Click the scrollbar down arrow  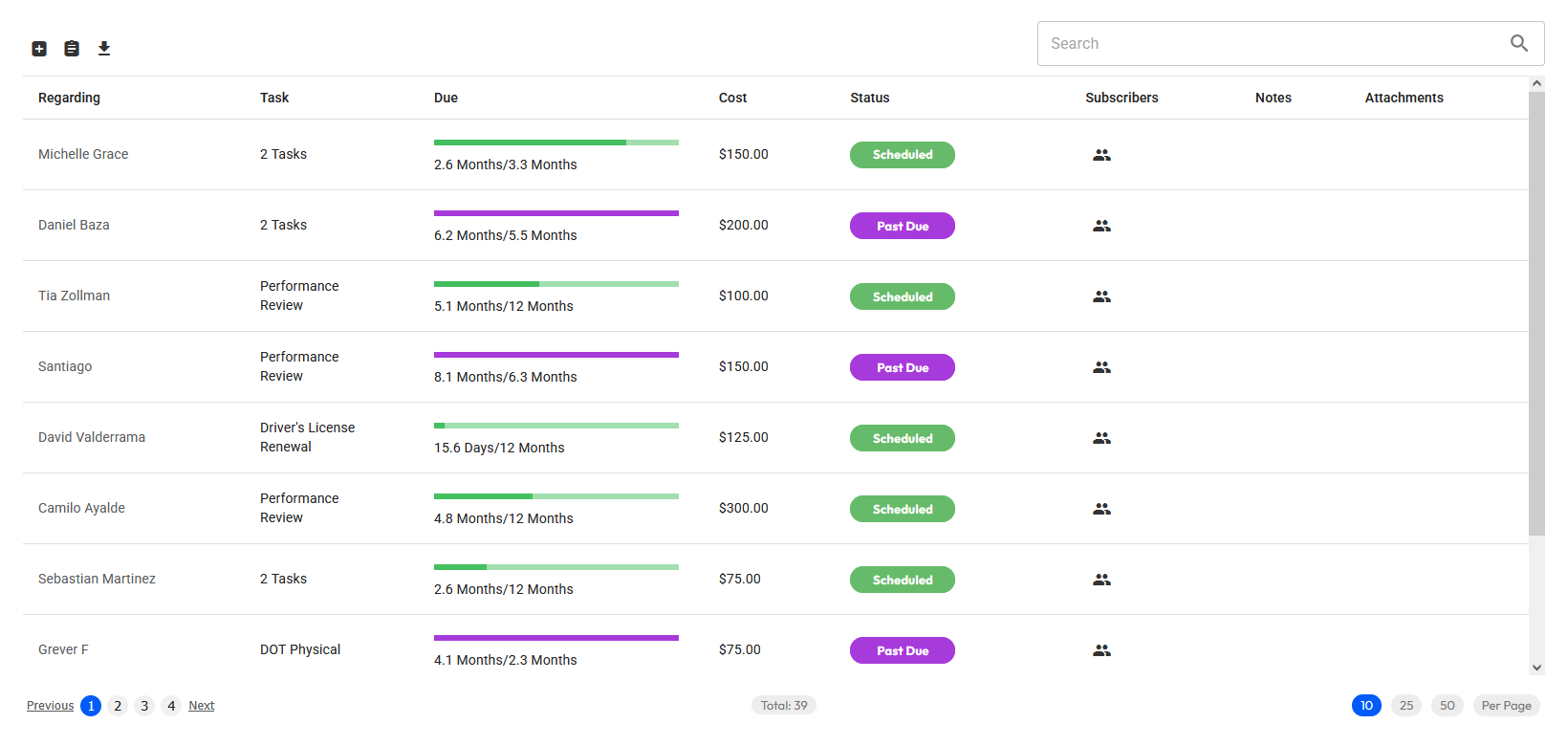pos(1536,668)
